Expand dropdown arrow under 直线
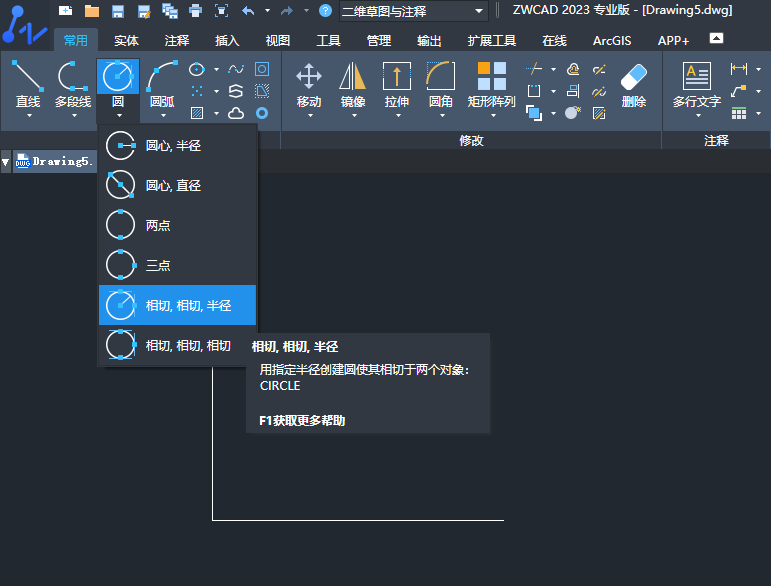 (x=29, y=116)
